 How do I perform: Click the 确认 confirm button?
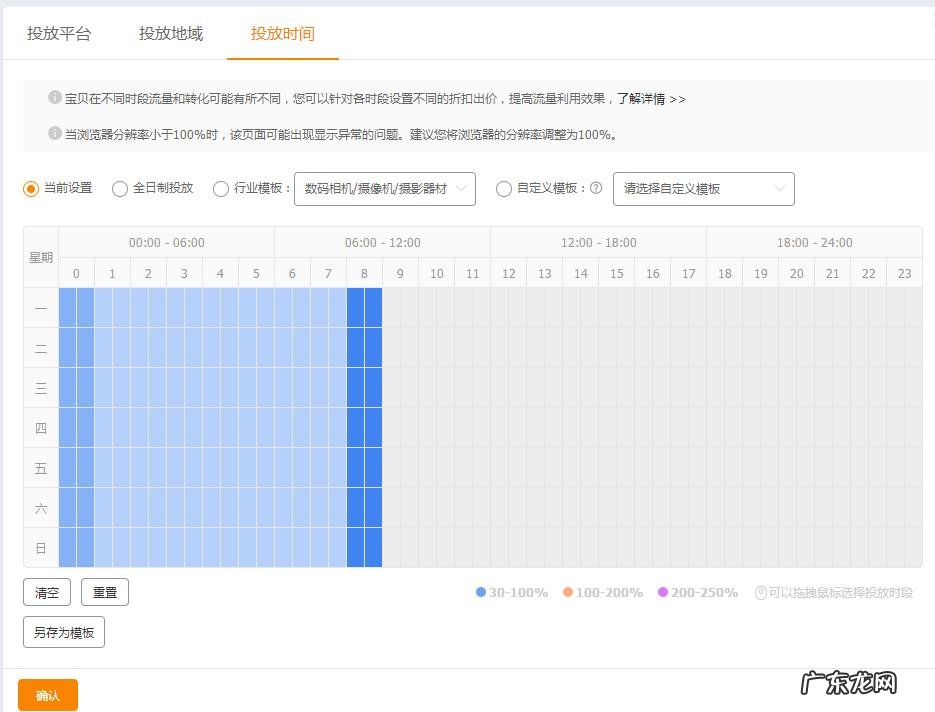[46, 693]
